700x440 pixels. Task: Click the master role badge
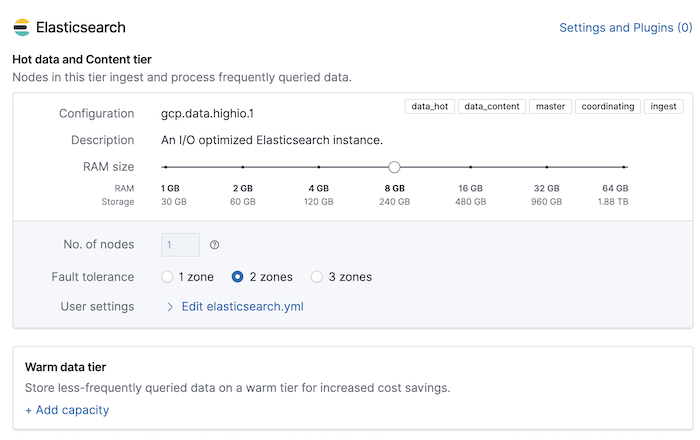point(550,106)
